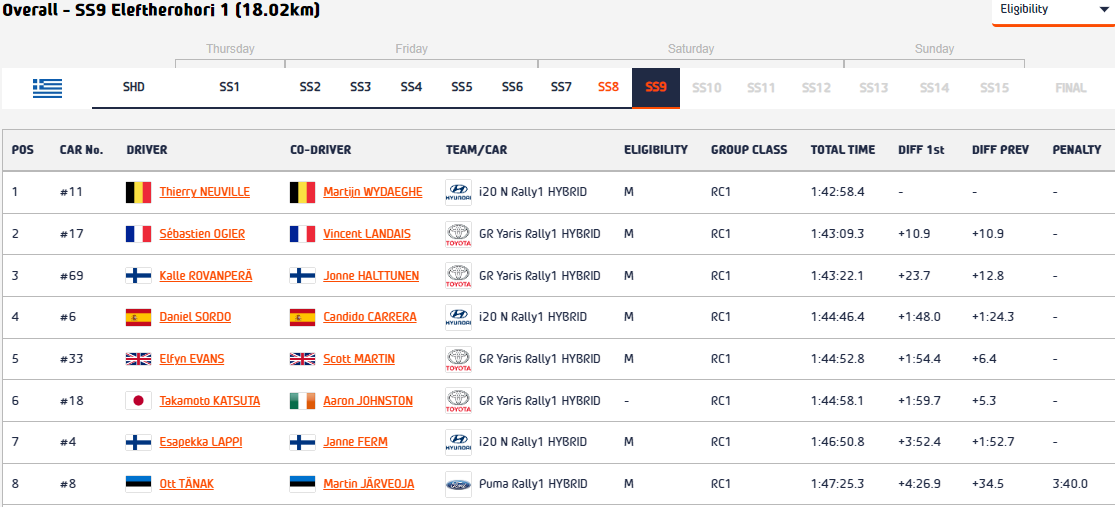Click Ireland flag beside Aaron Johnston
This screenshot has height=507, width=1115.
point(302,401)
